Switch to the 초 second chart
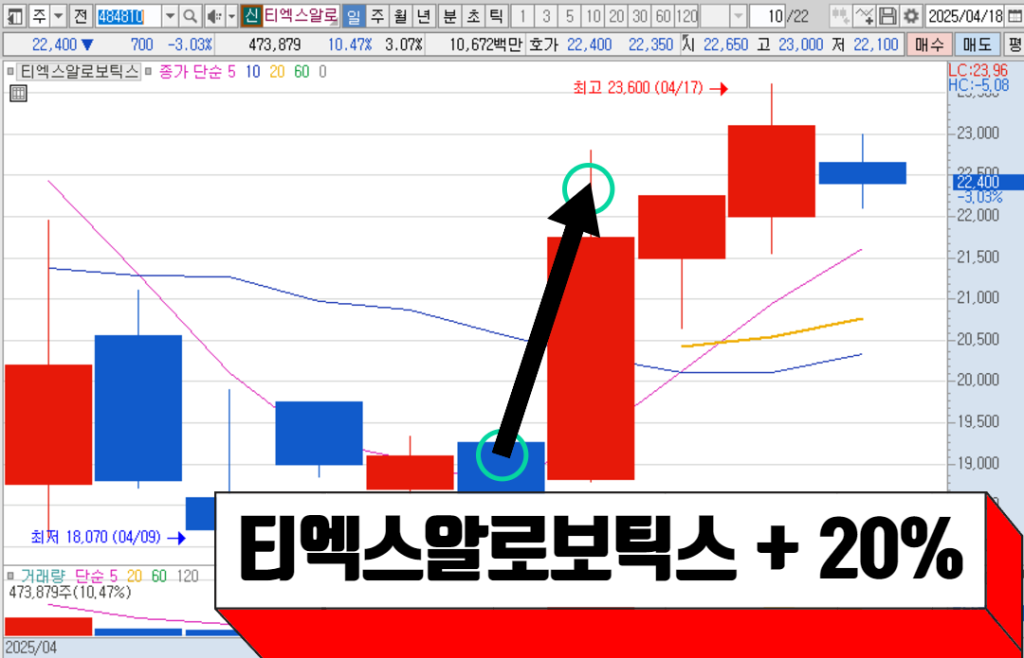1024x658 pixels. pos(472,15)
